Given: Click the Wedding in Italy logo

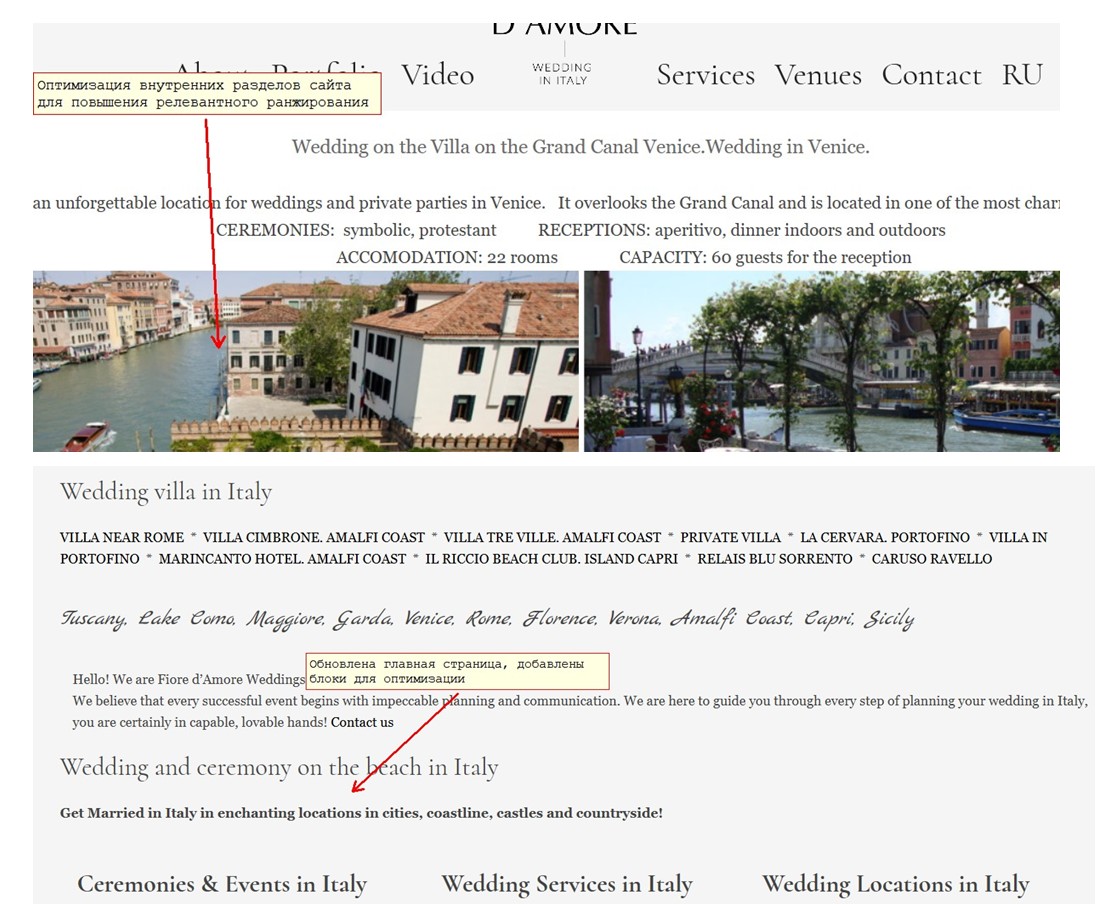Looking at the screenshot, I should pos(562,74).
